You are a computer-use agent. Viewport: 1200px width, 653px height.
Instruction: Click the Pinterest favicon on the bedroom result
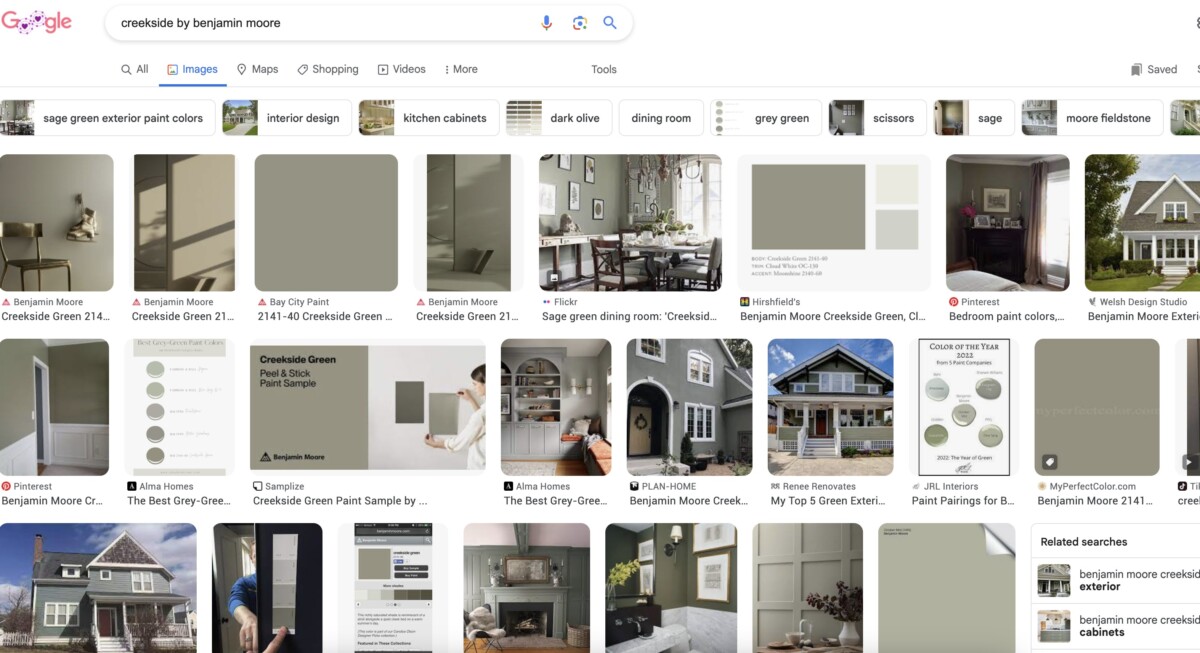(x=952, y=302)
